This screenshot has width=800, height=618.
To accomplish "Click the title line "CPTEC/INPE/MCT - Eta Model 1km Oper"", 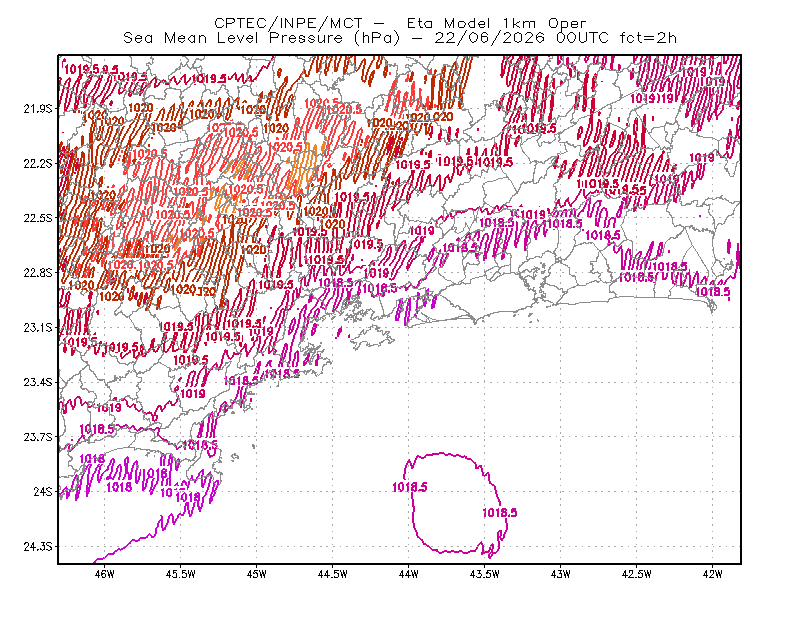I will [x=400, y=23].
